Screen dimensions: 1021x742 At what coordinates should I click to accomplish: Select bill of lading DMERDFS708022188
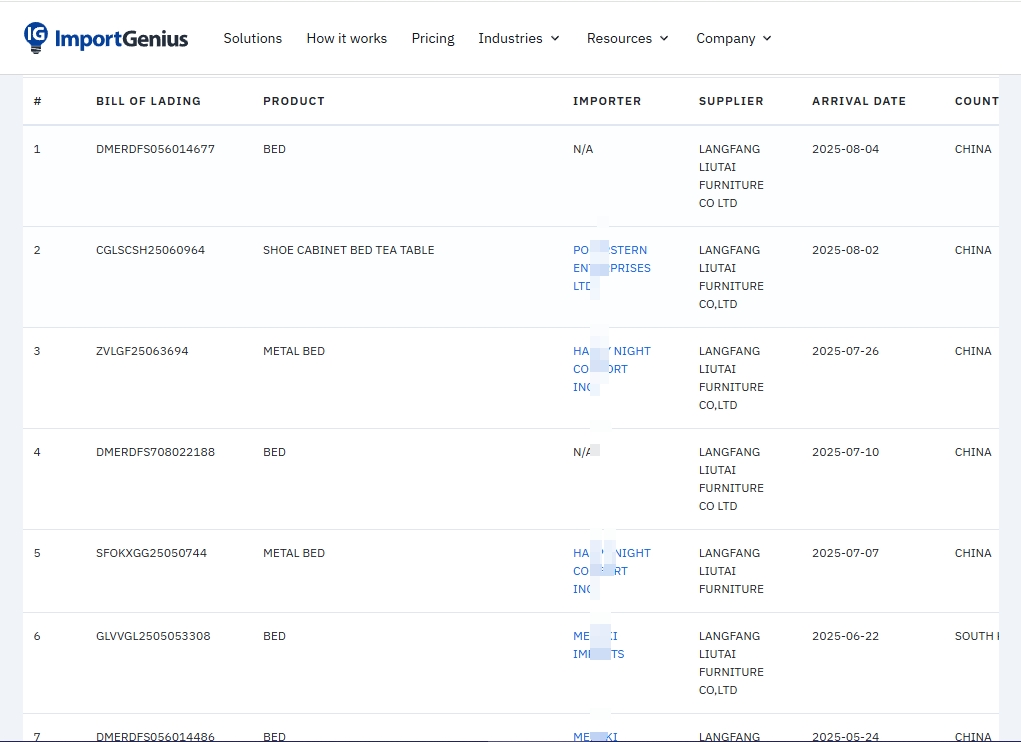click(155, 452)
